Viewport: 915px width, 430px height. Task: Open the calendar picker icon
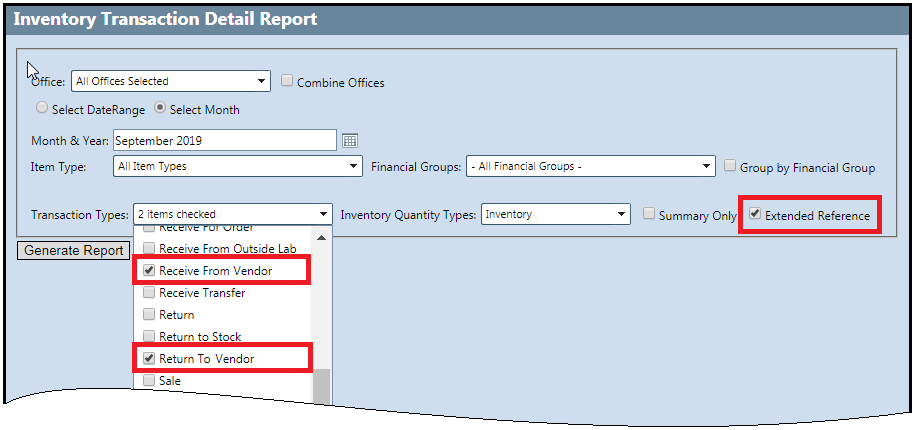349,141
